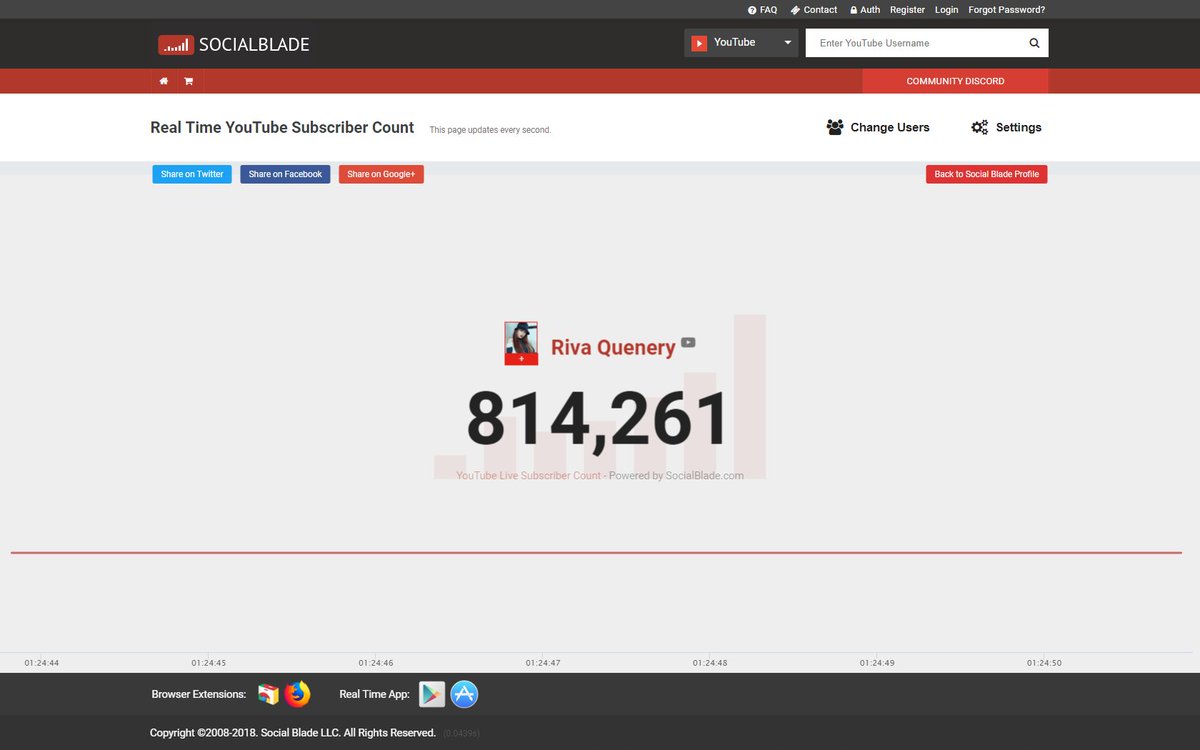
Task: Click the Riva Quenery channel name
Action: click(613, 347)
